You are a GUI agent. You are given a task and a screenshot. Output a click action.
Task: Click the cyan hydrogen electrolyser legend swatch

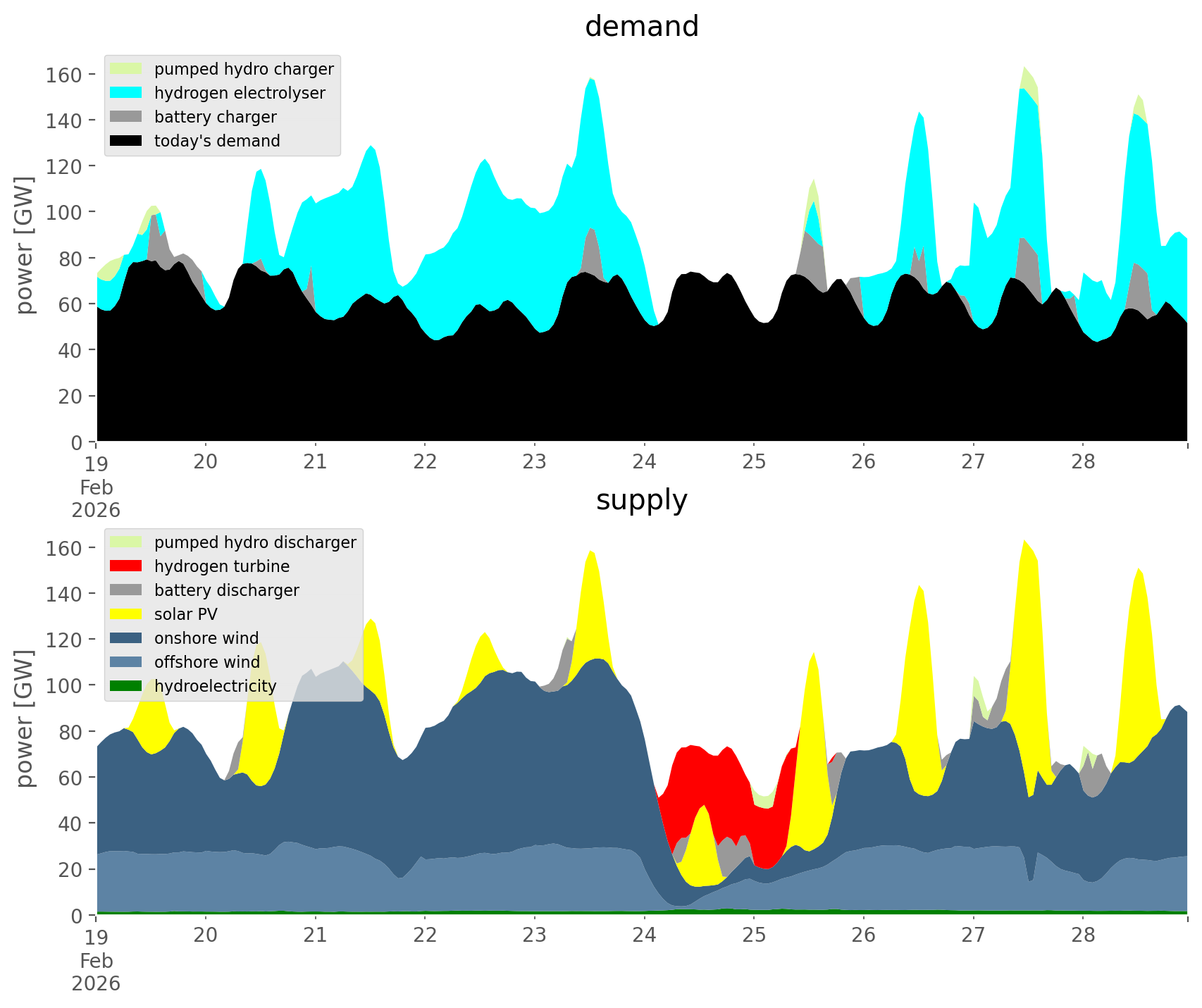[126, 93]
